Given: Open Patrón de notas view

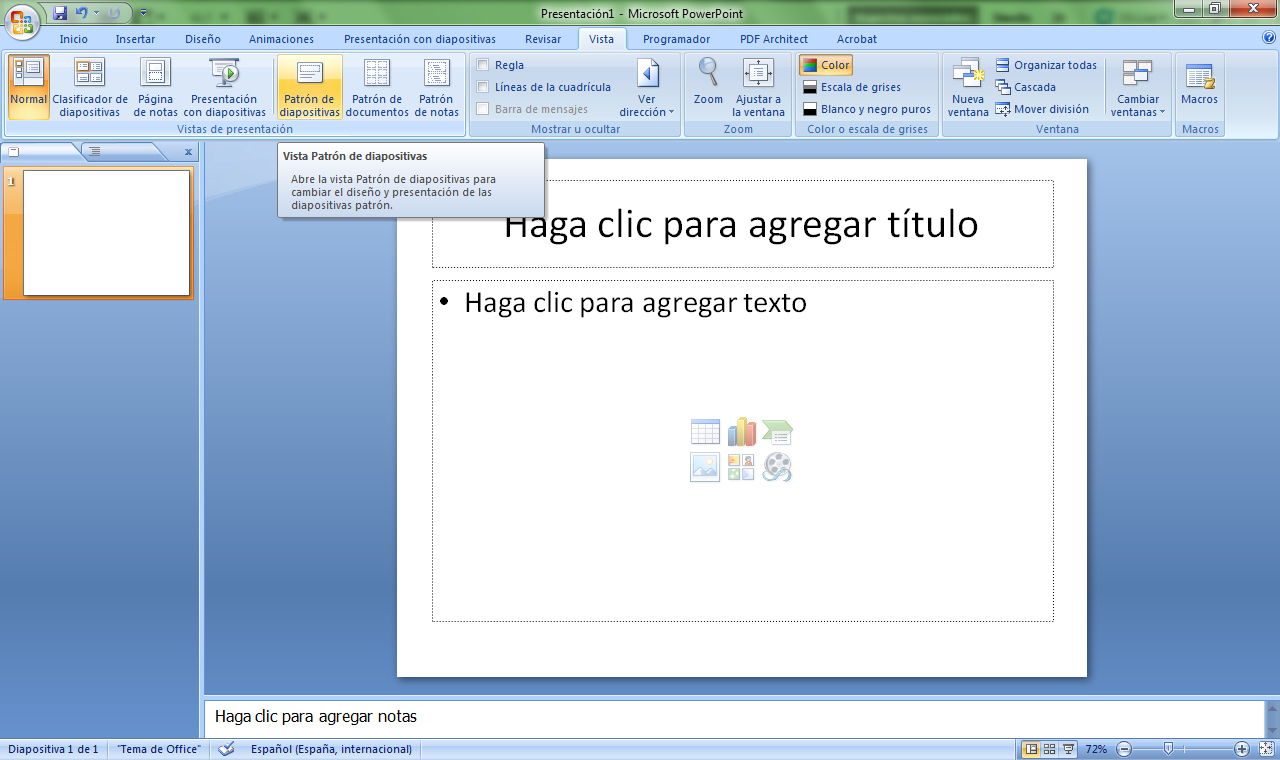Looking at the screenshot, I should (x=436, y=87).
